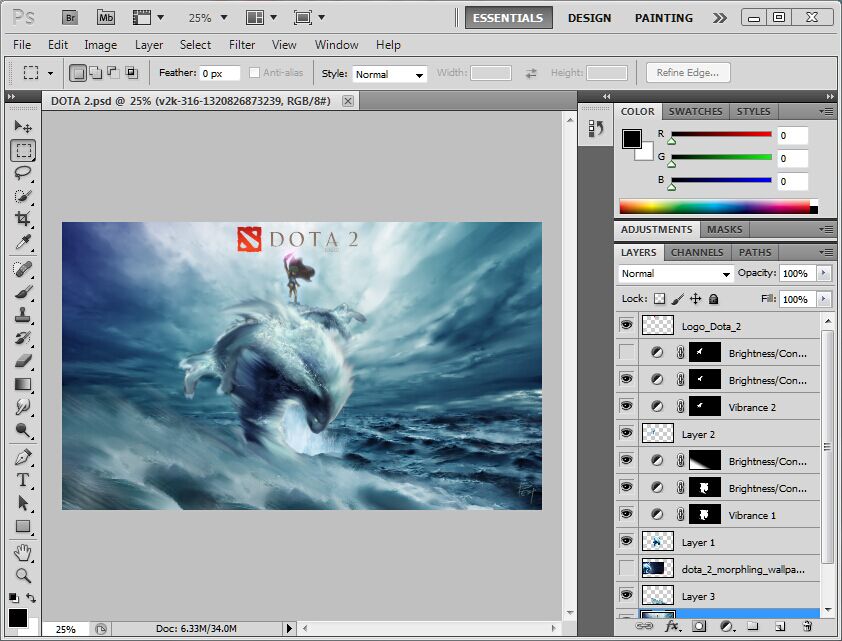The image size is (842, 641).
Task: Switch to the Design workspace
Action: point(589,18)
